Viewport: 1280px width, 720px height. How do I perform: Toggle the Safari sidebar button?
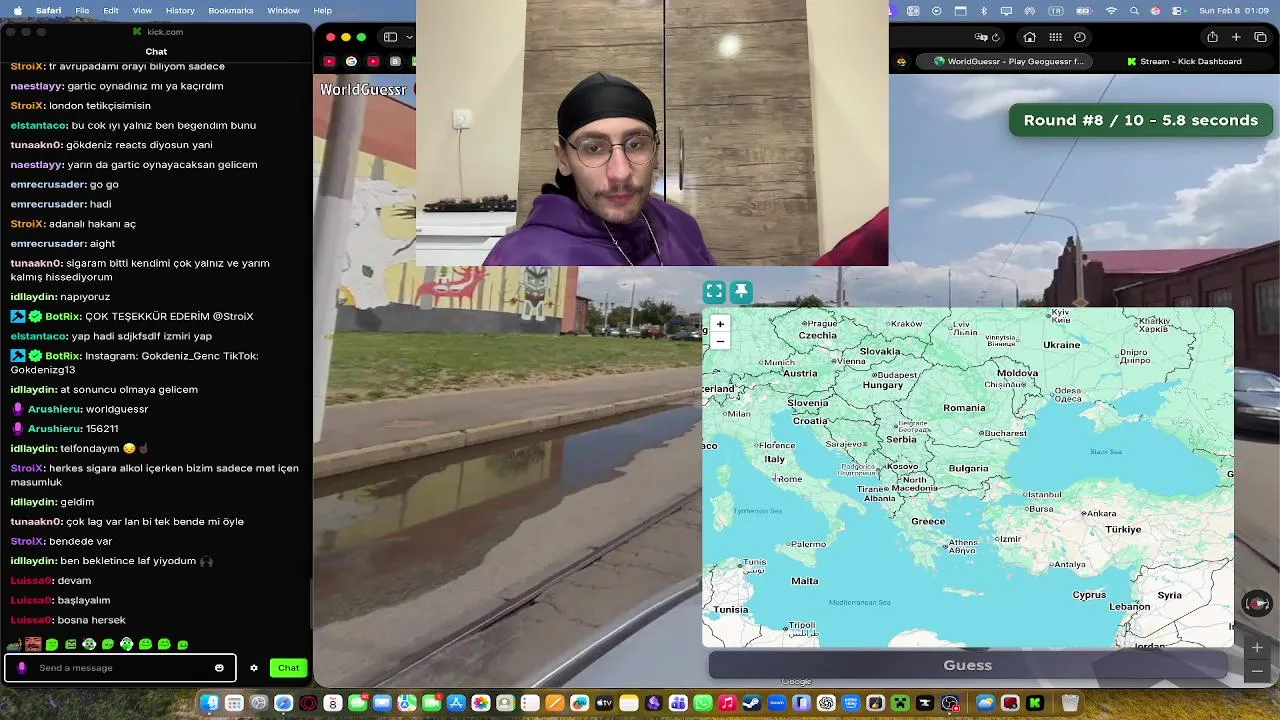point(391,37)
